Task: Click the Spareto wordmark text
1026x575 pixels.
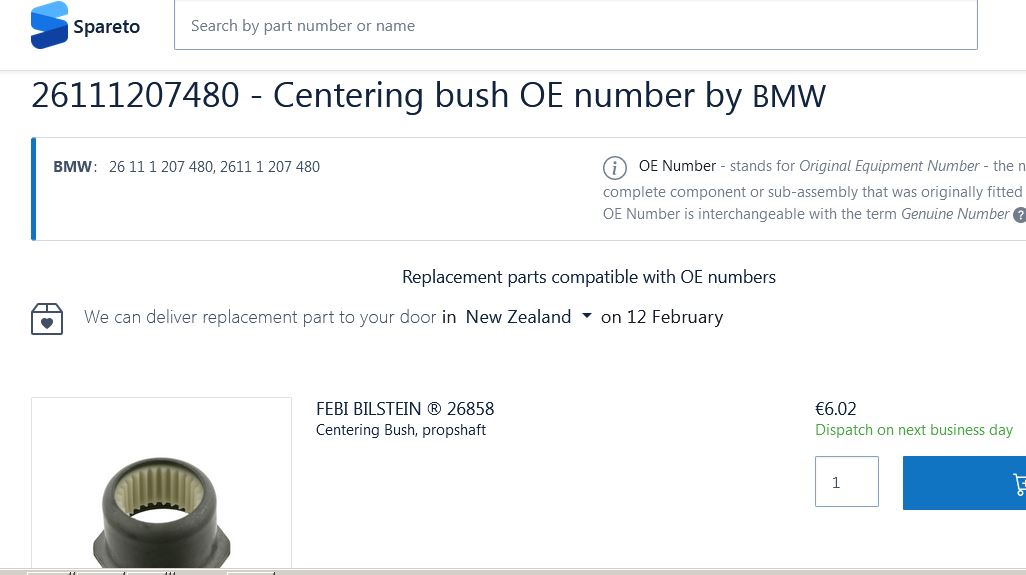Action: (107, 27)
